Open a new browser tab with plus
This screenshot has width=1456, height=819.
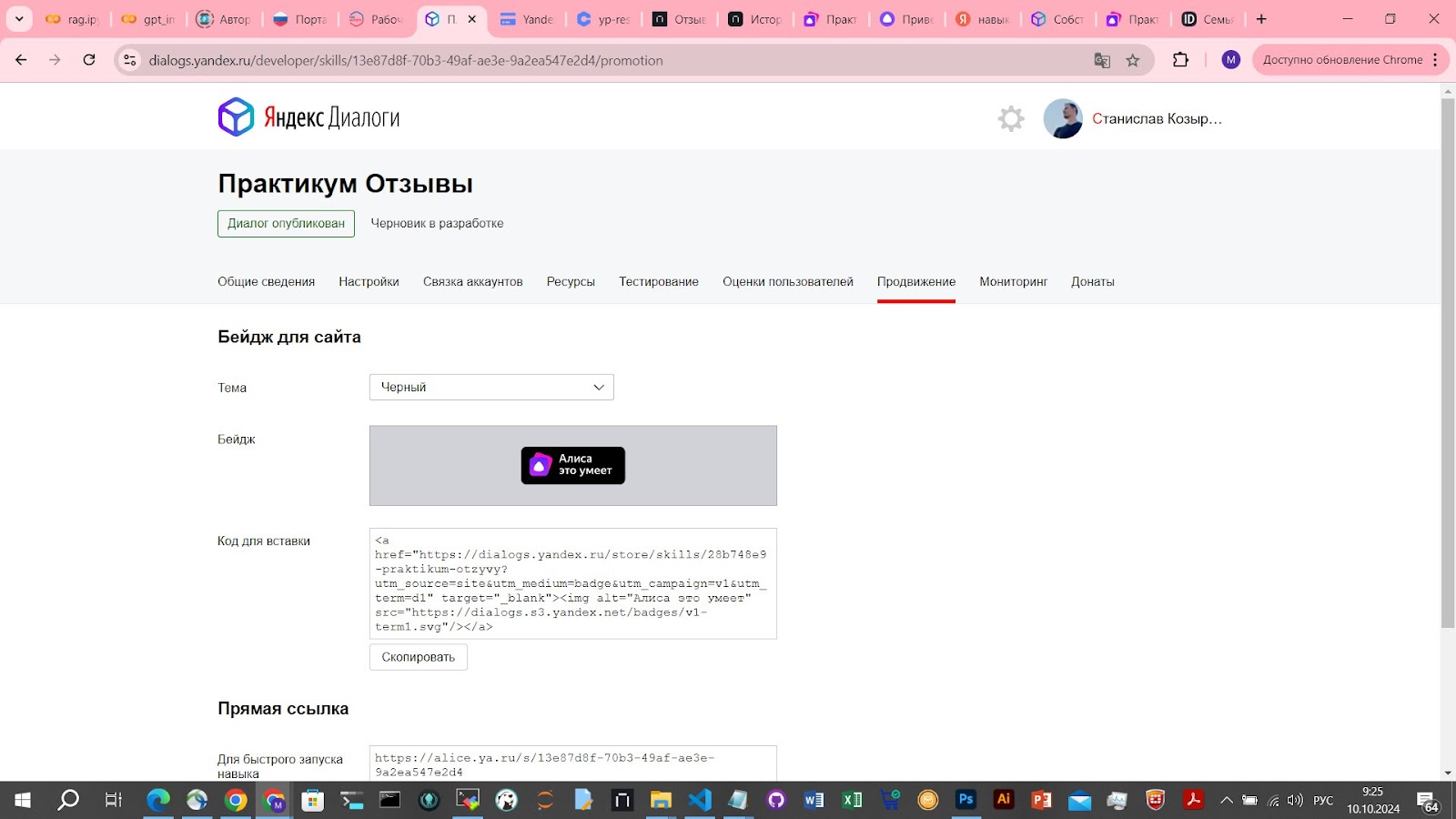[x=1261, y=19]
